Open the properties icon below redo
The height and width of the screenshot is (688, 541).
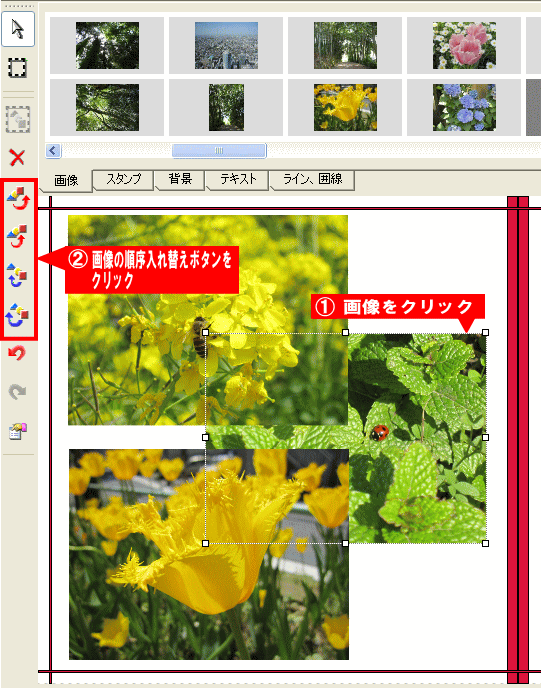tap(18, 431)
